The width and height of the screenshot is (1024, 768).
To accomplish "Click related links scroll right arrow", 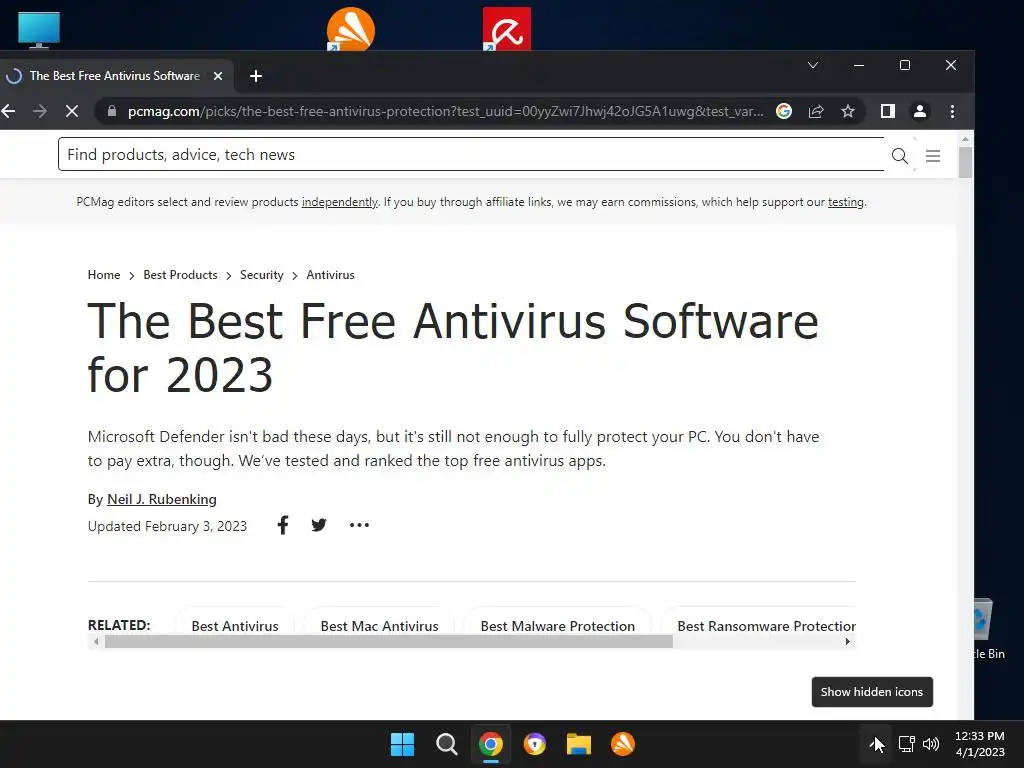I will tap(848, 641).
